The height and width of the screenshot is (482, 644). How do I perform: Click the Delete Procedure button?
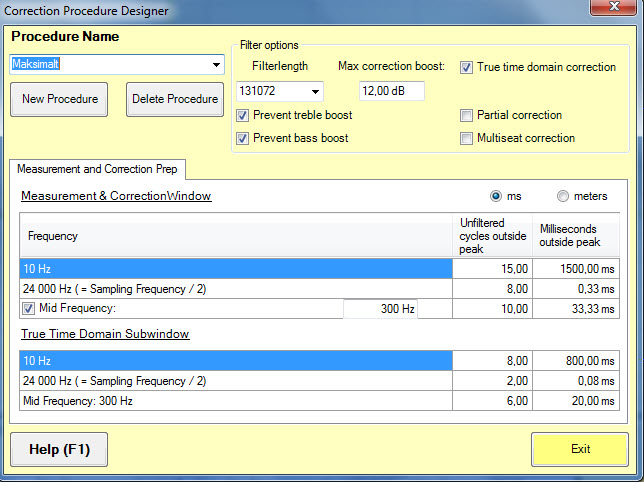click(175, 99)
